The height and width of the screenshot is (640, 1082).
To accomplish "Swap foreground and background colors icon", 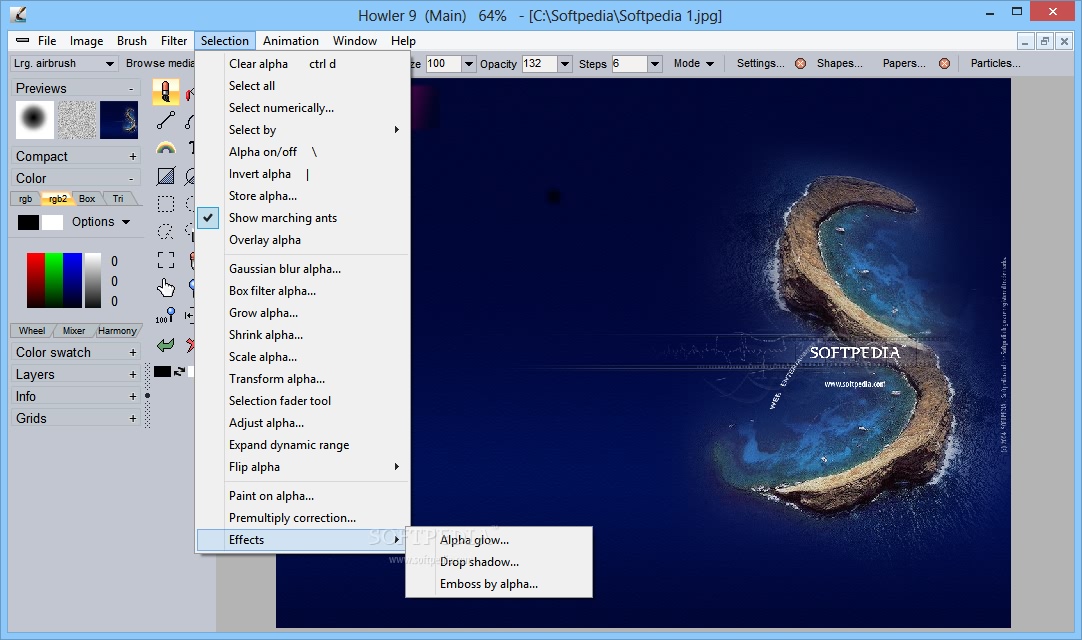I will click(179, 371).
